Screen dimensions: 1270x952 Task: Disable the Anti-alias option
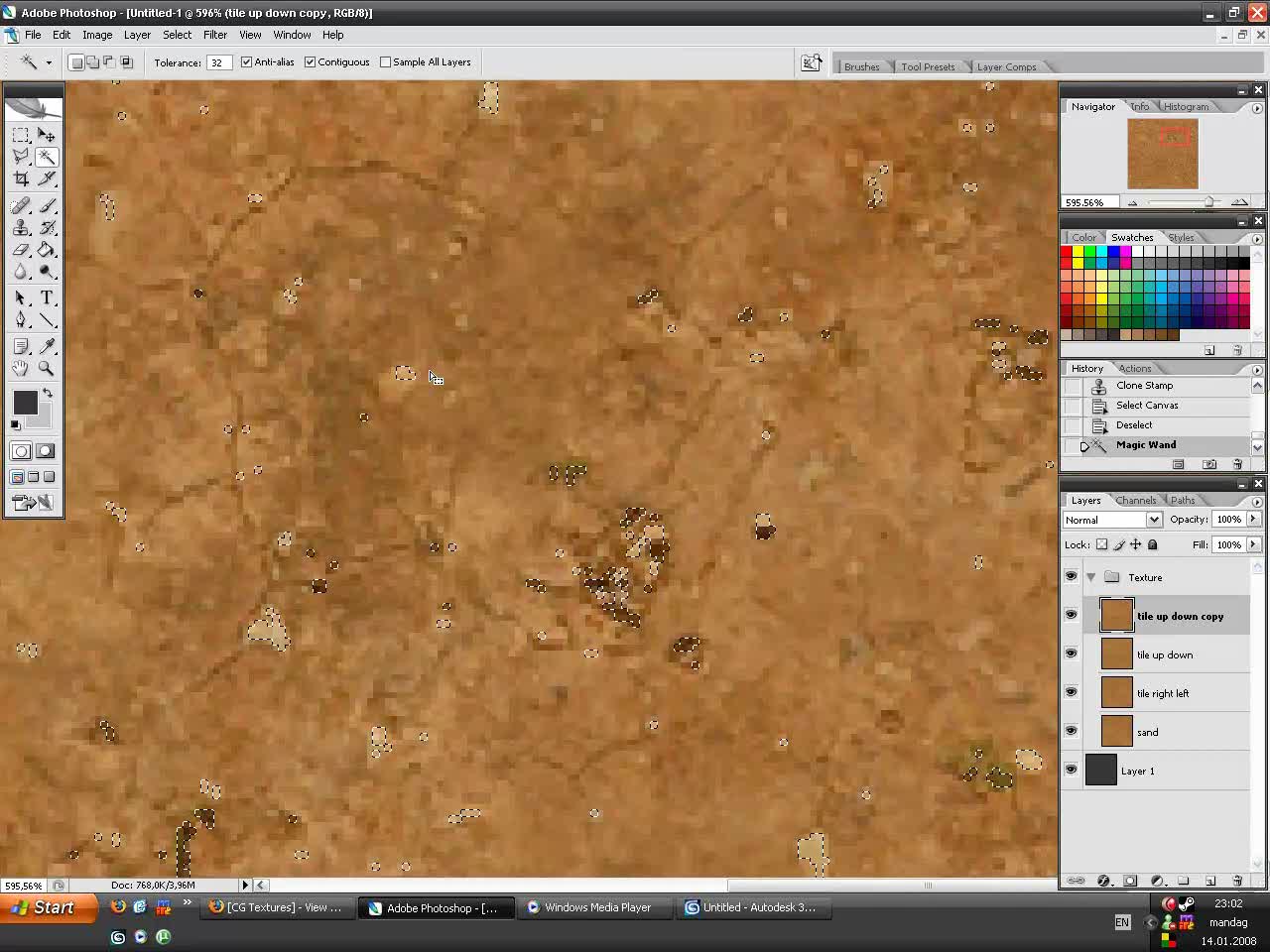click(x=245, y=61)
